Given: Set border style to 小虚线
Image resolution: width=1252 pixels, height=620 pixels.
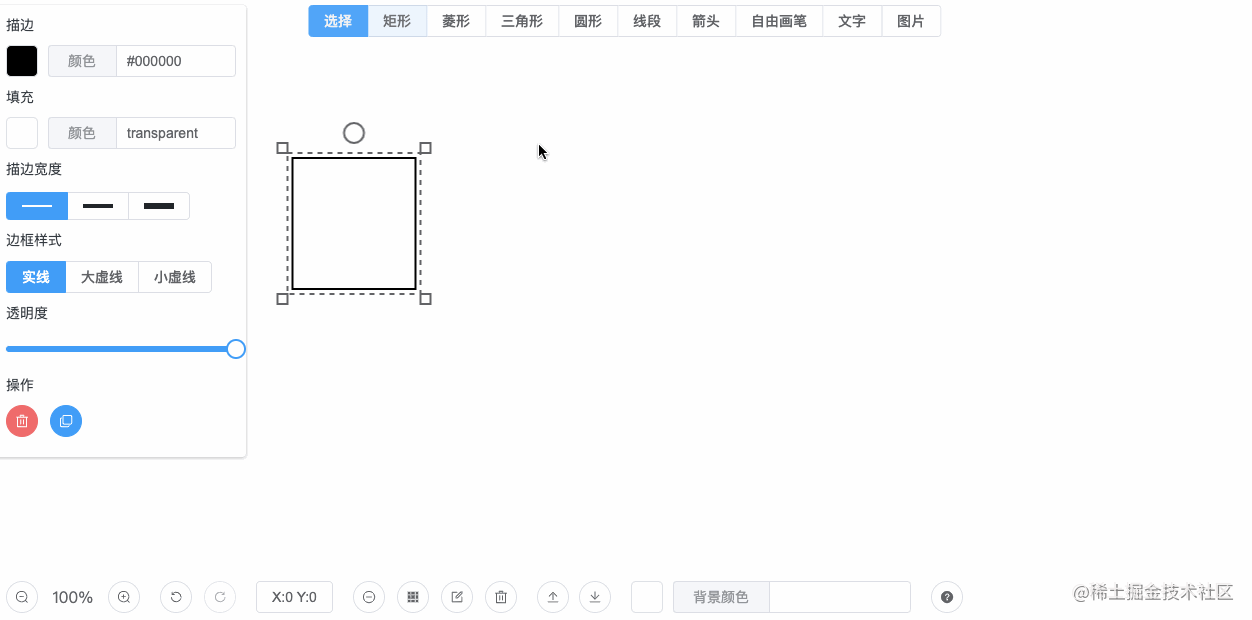Looking at the screenshot, I should click(x=175, y=277).
